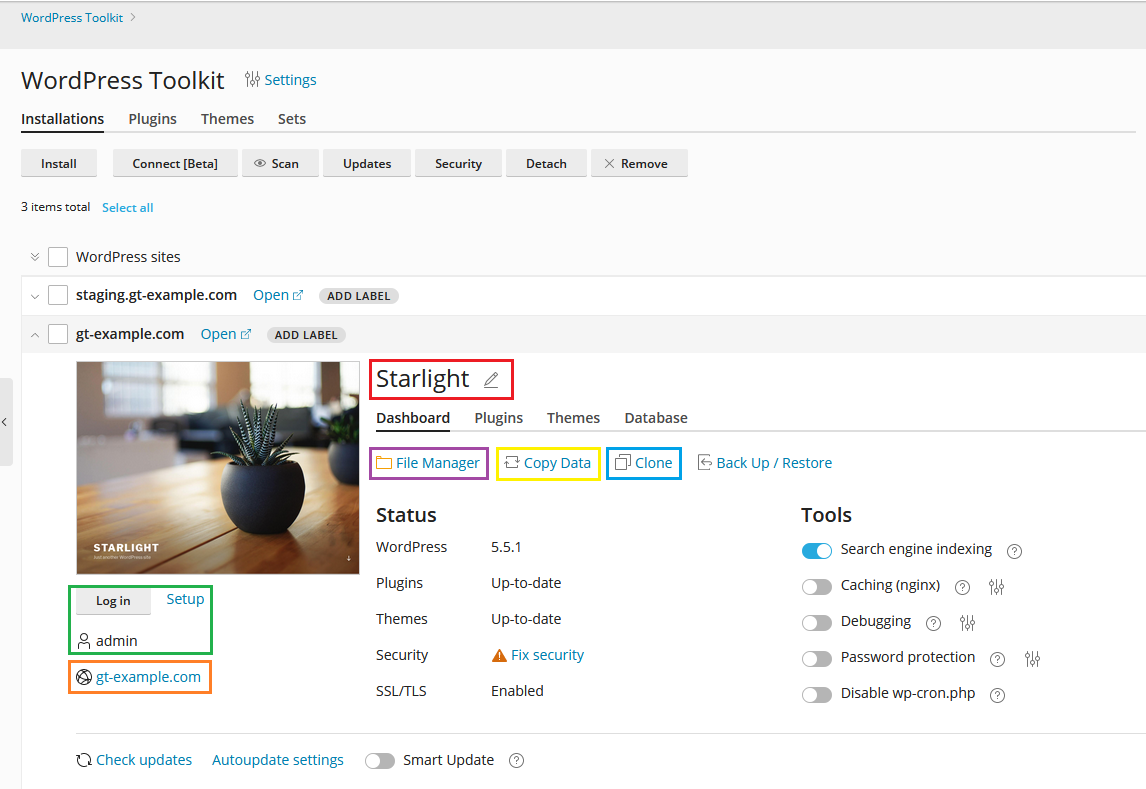Select the staging.gt-example.com checkbox
Screen dimensions: 1146x789
(58, 295)
